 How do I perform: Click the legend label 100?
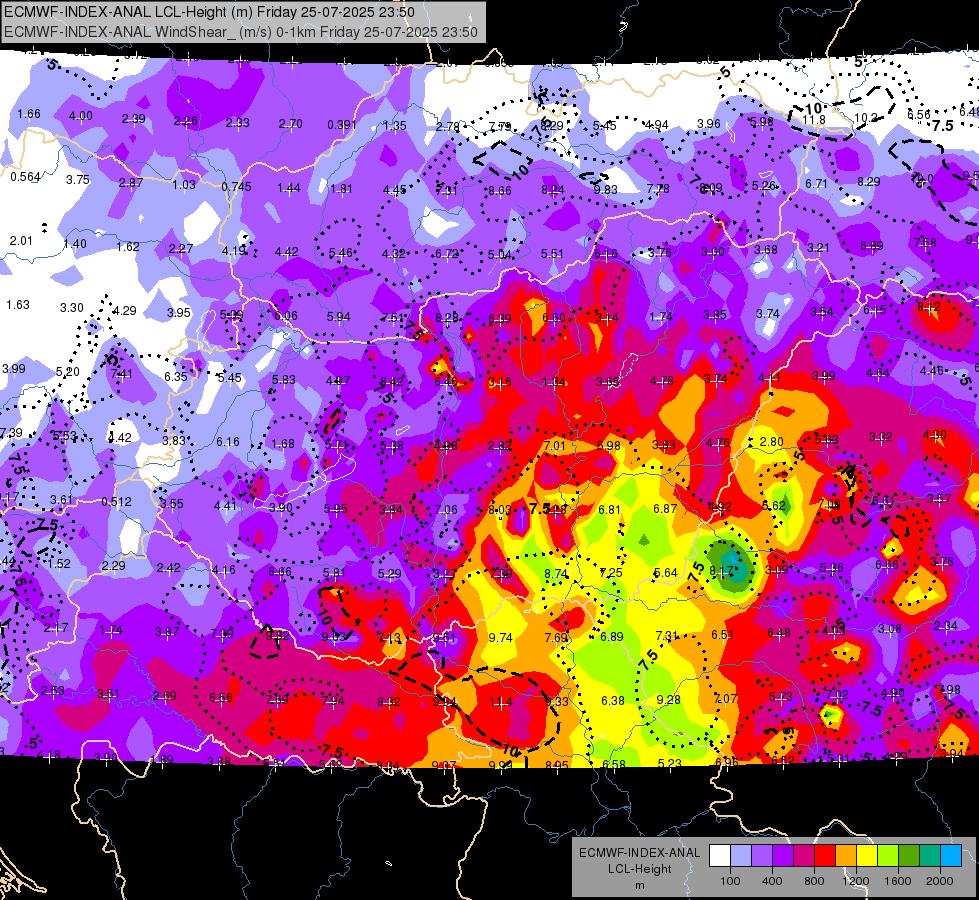(x=730, y=881)
